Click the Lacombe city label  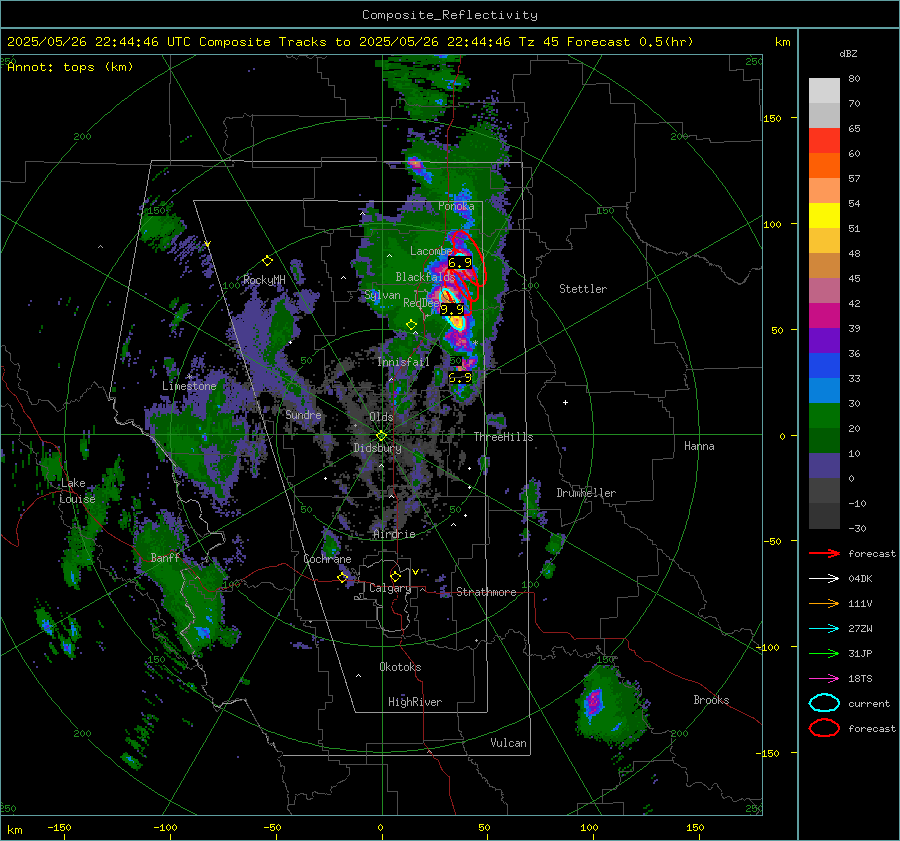pos(431,251)
